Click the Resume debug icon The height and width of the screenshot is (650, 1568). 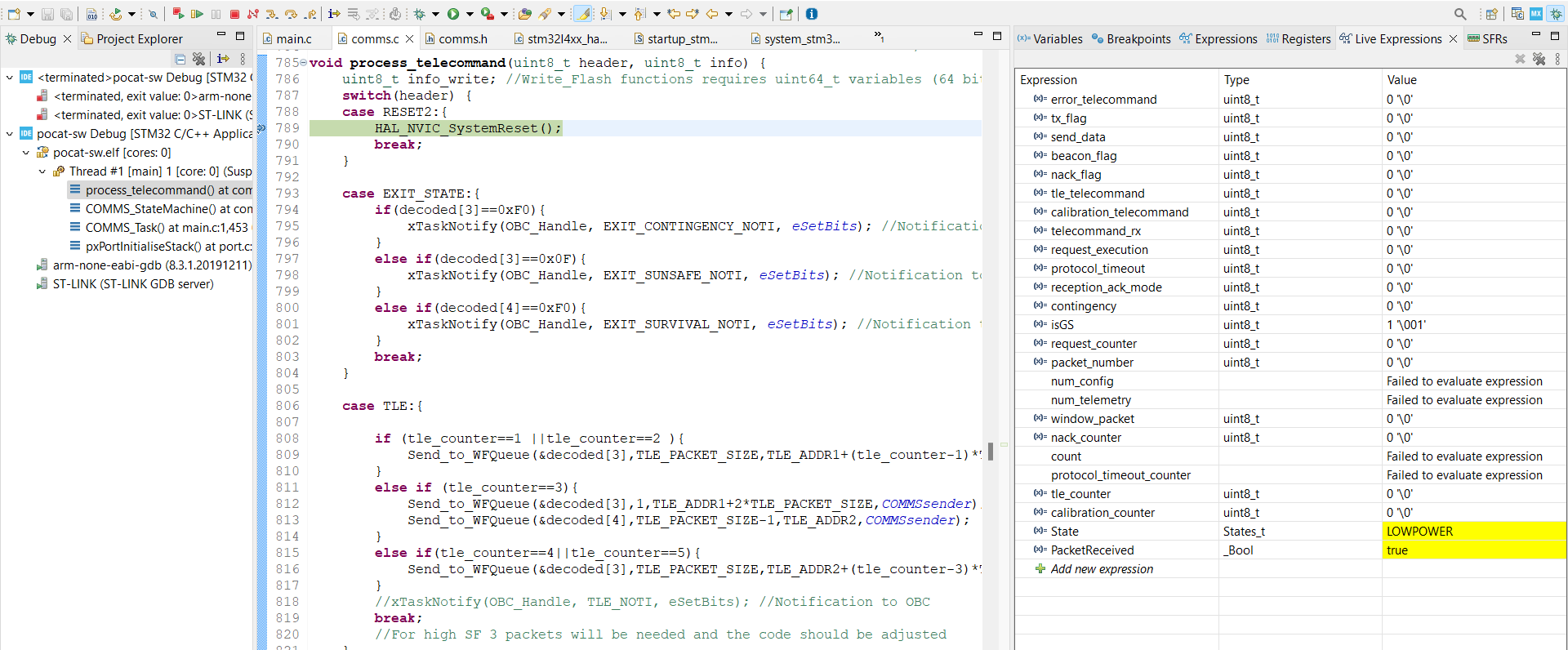197,14
